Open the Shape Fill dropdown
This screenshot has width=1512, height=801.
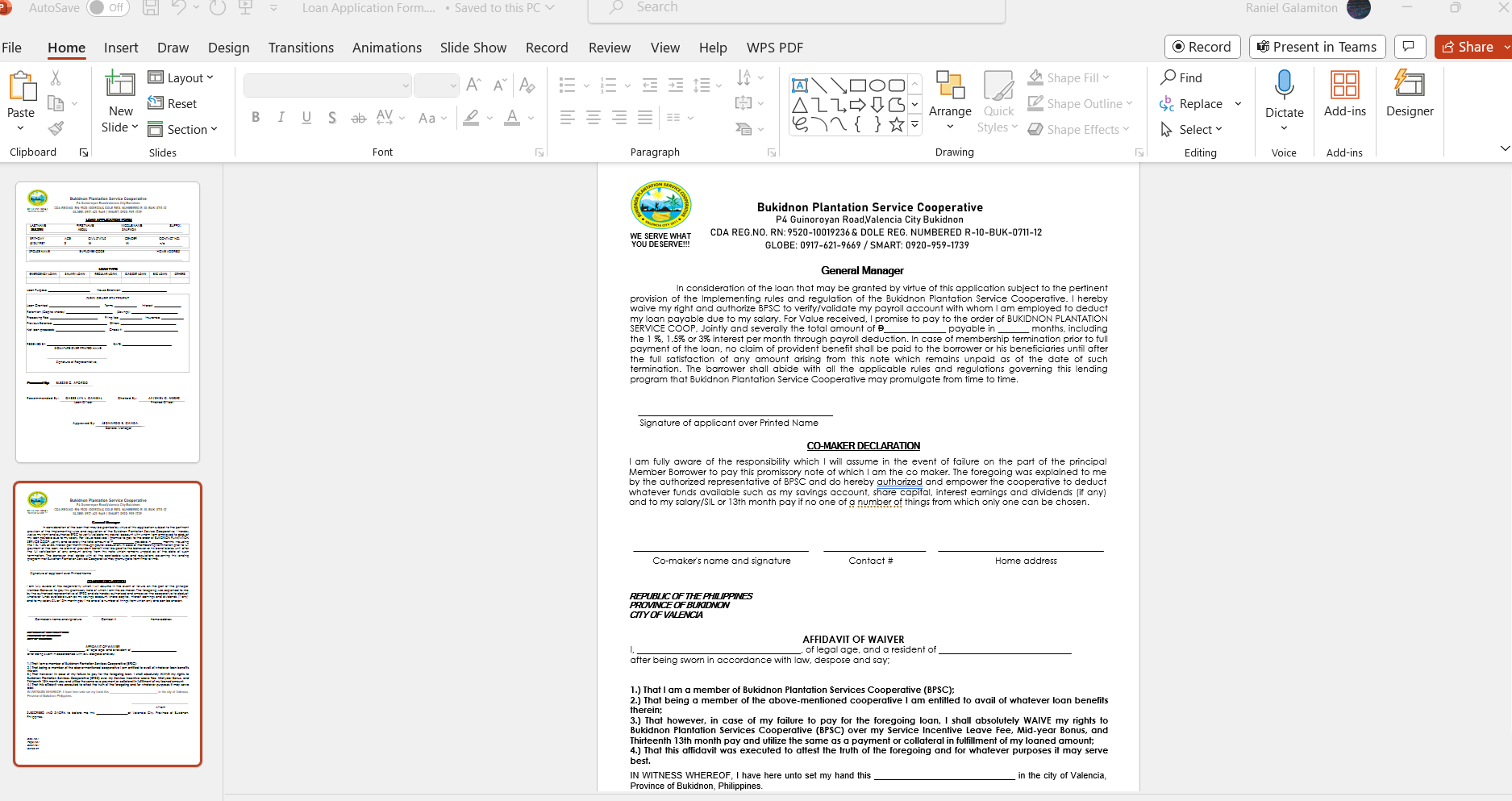pyautogui.click(x=1068, y=77)
